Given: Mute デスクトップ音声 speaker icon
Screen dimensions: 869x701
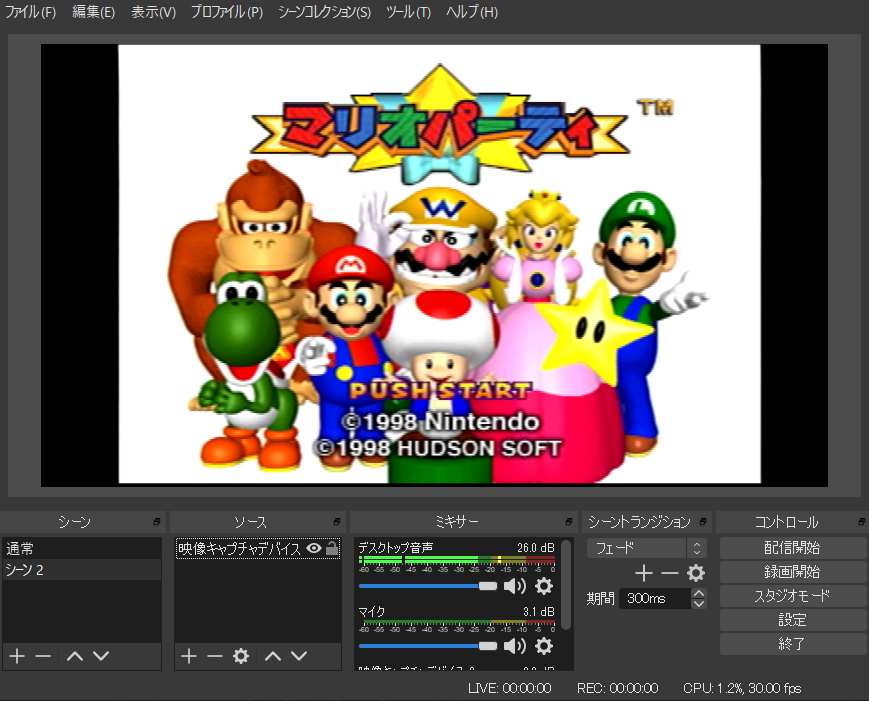Looking at the screenshot, I should (x=515, y=586).
